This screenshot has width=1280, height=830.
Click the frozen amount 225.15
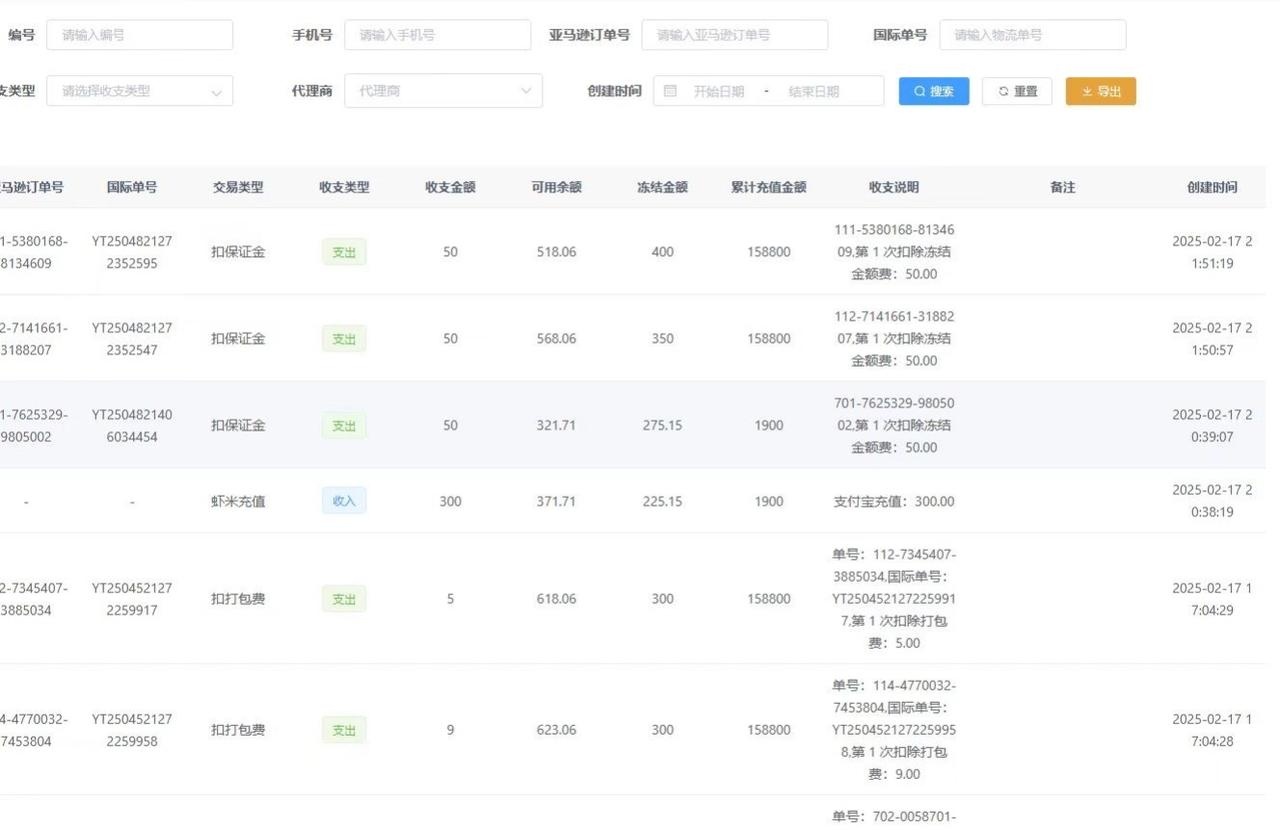[x=662, y=501]
